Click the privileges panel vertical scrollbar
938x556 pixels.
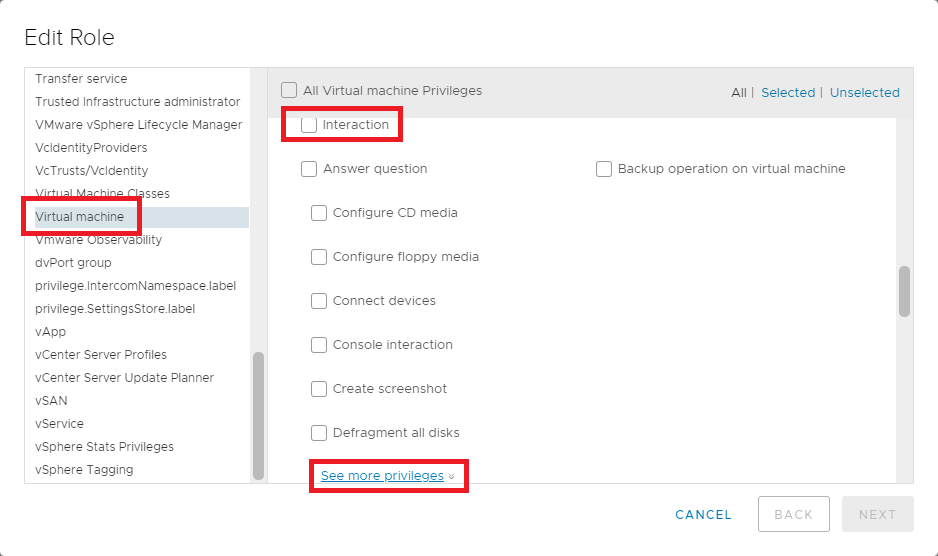904,291
